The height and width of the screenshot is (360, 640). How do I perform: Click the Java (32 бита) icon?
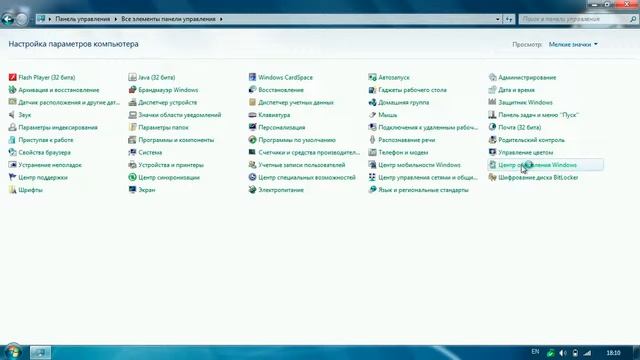point(132,77)
